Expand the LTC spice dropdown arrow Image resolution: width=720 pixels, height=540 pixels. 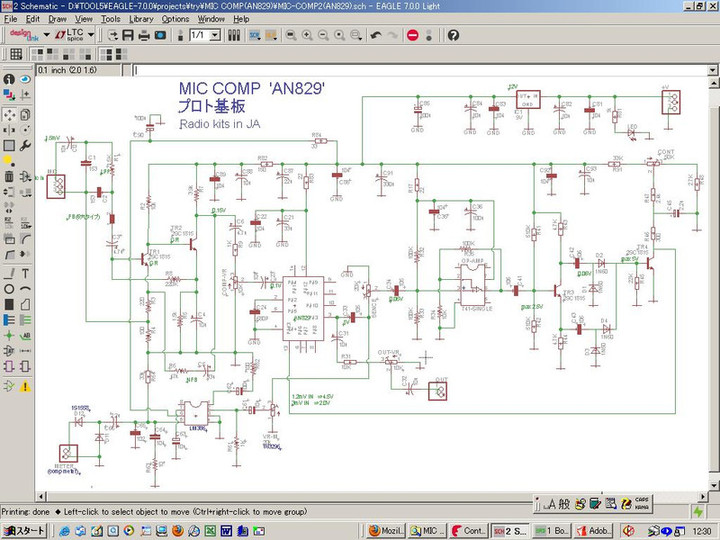[x=91, y=35]
